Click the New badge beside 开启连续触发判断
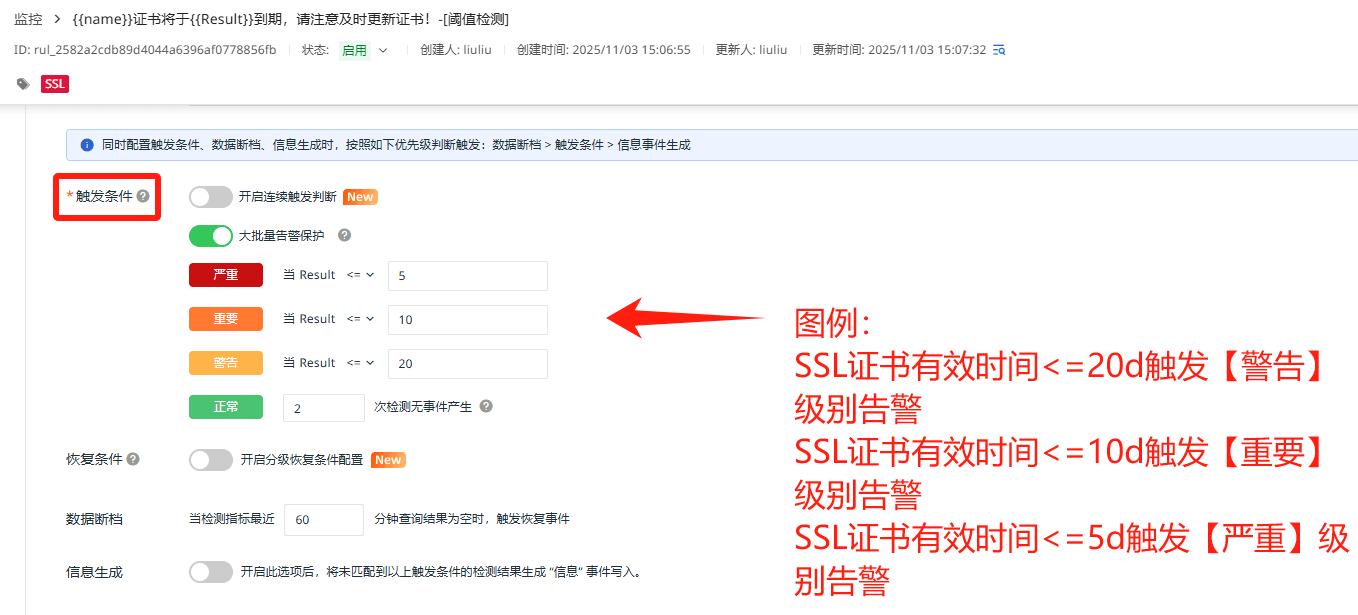Image resolution: width=1358 pixels, height=615 pixels. 360,197
